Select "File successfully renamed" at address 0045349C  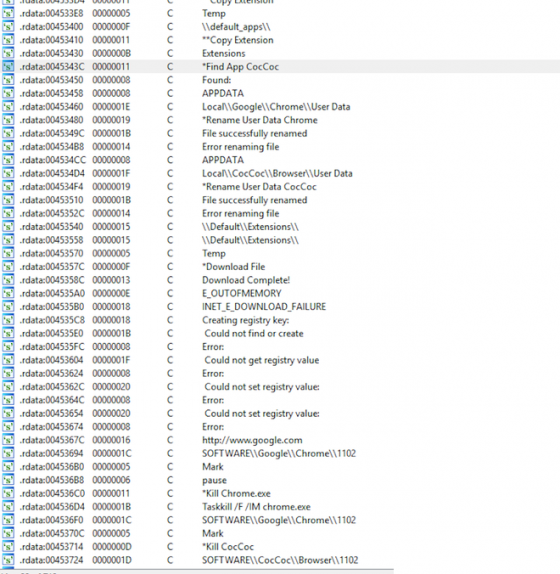pos(254,133)
